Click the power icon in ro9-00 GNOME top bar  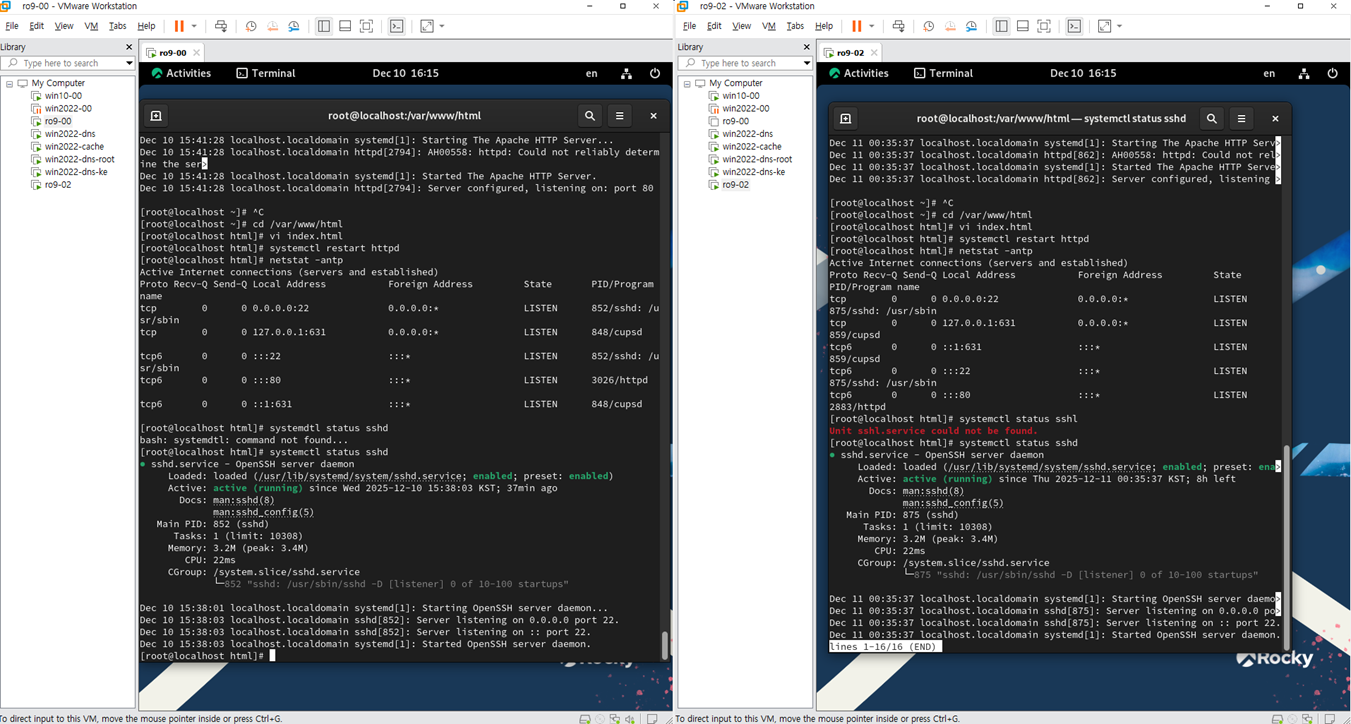[x=655, y=73]
